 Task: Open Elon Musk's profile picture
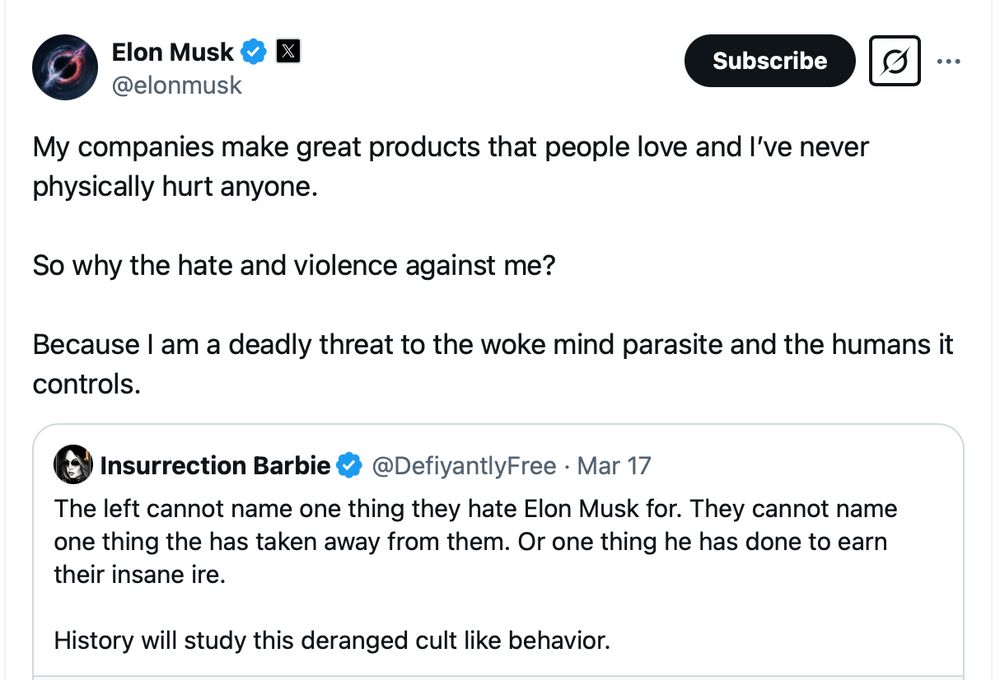pyautogui.click(x=65, y=68)
